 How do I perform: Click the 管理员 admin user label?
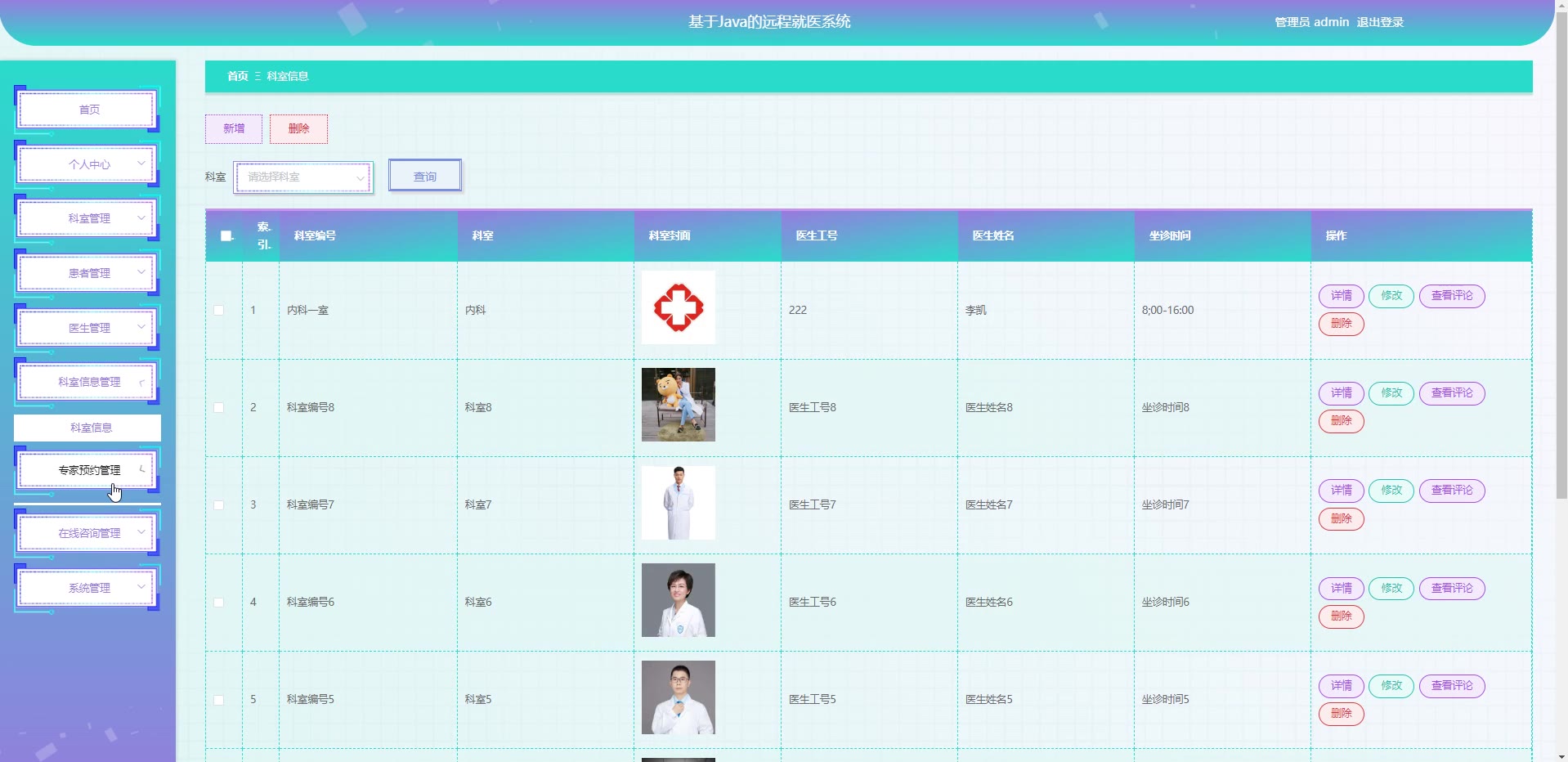point(1312,22)
